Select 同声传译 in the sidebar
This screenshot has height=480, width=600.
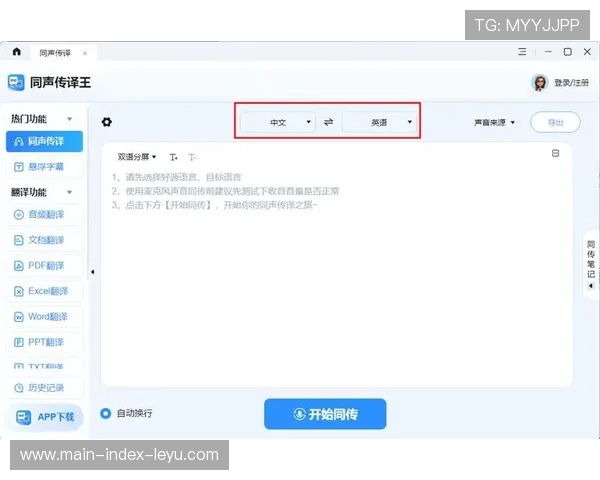[x=44, y=141]
